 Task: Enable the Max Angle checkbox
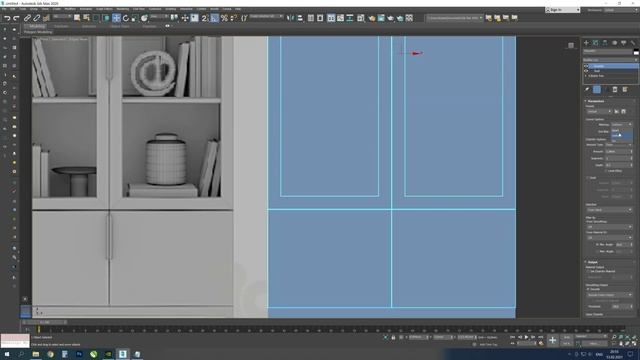coord(598,251)
